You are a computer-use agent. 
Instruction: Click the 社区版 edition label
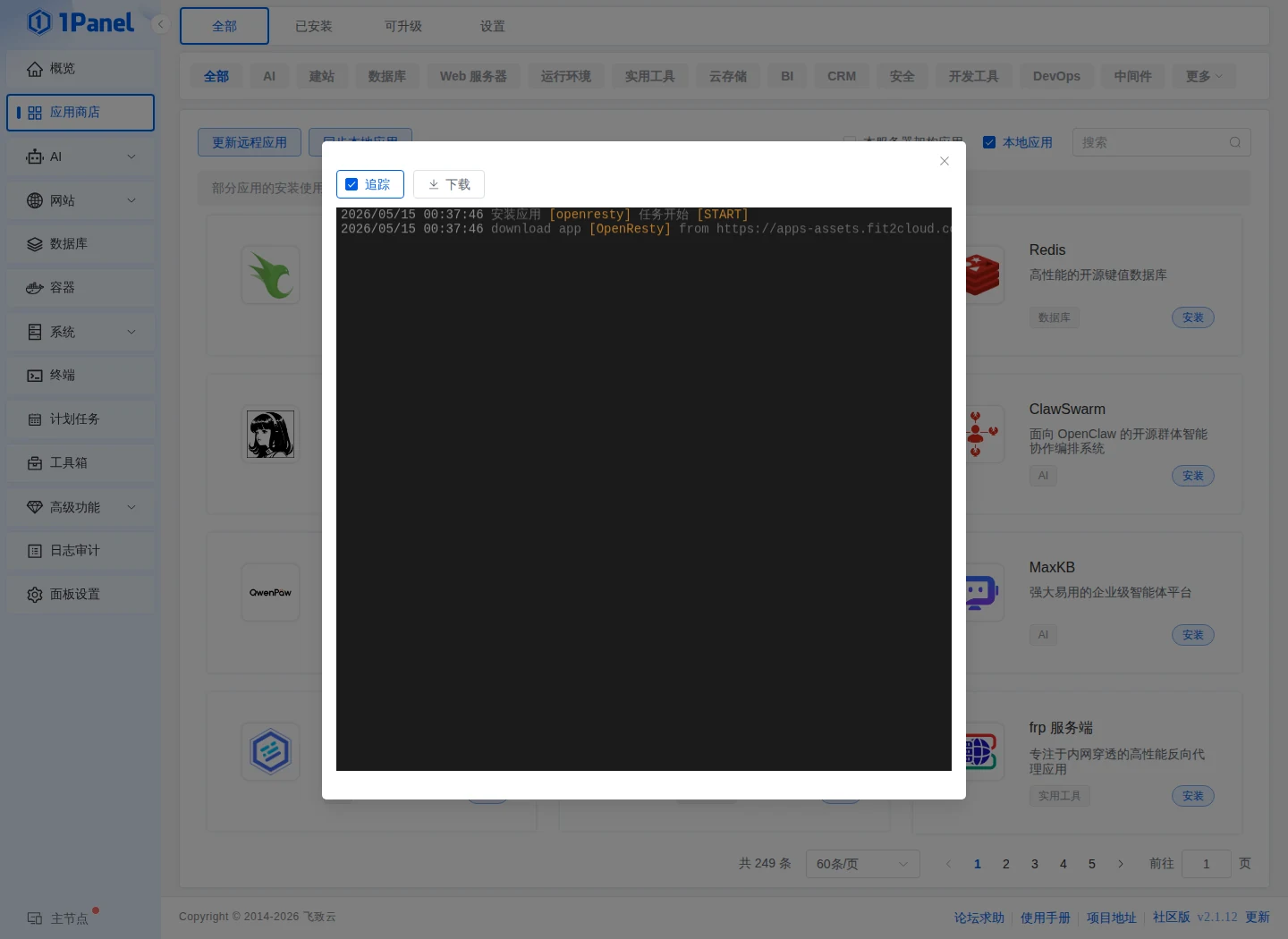click(1172, 918)
